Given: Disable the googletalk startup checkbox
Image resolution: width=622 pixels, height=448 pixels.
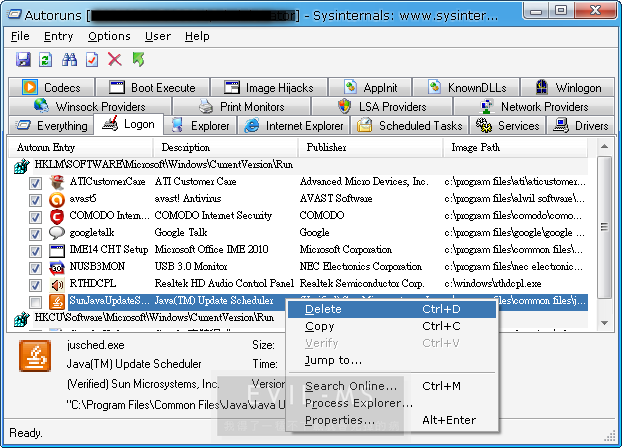Looking at the screenshot, I should [36, 233].
